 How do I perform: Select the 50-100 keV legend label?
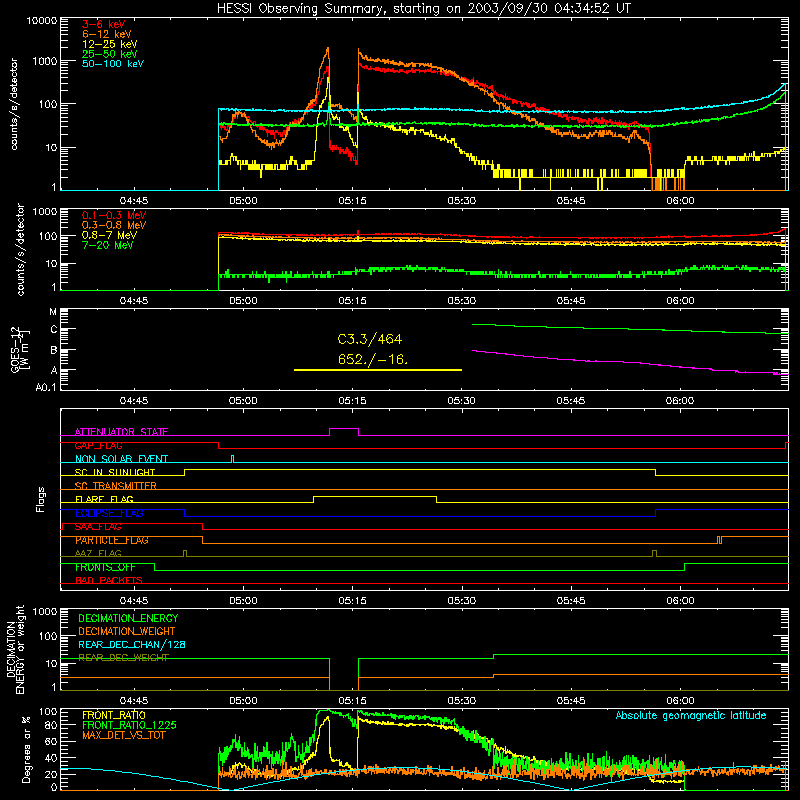click(113, 64)
